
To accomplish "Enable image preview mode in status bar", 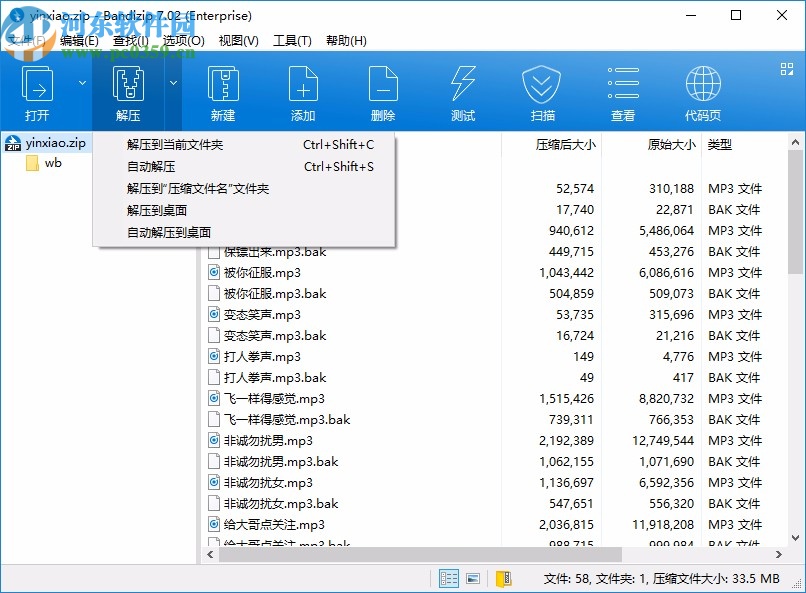I will pos(472,578).
